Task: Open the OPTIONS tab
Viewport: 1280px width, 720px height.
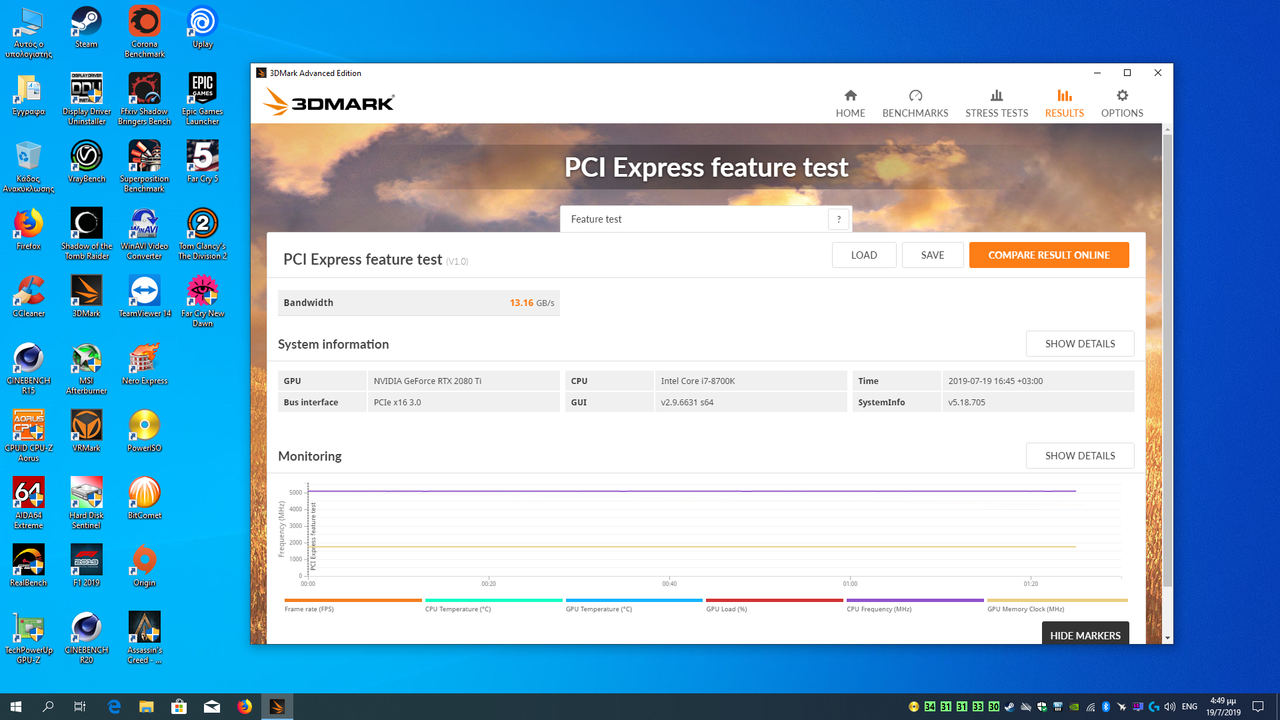Action: (1122, 103)
